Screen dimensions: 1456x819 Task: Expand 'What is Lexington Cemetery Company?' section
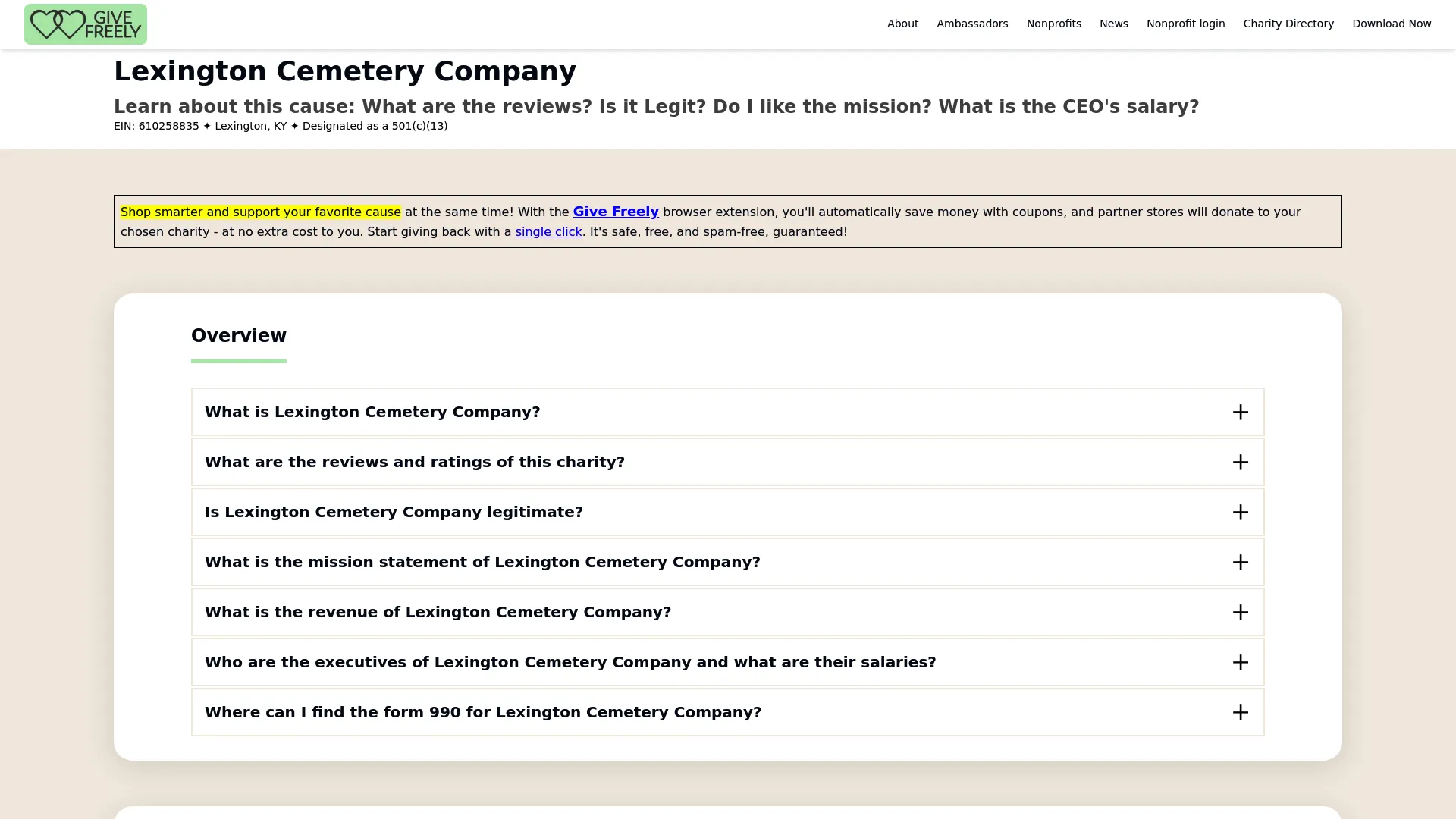click(372, 412)
